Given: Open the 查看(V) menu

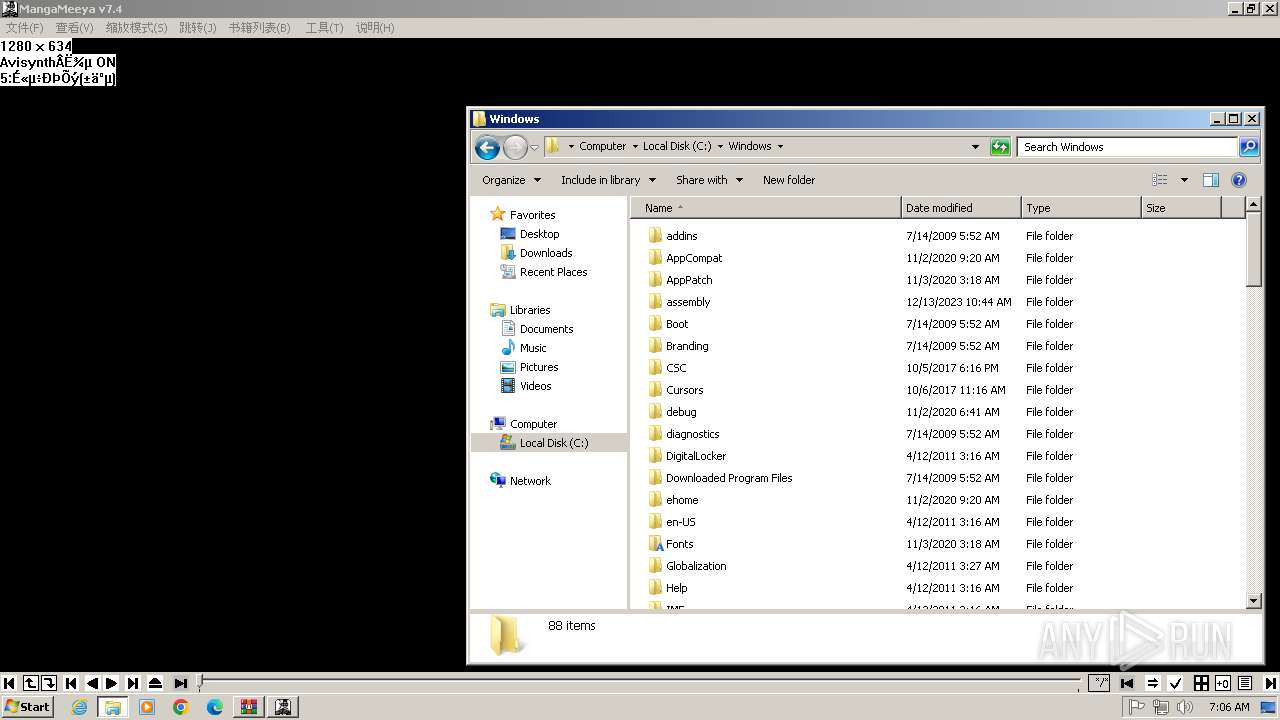Looking at the screenshot, I should point(74,27).
